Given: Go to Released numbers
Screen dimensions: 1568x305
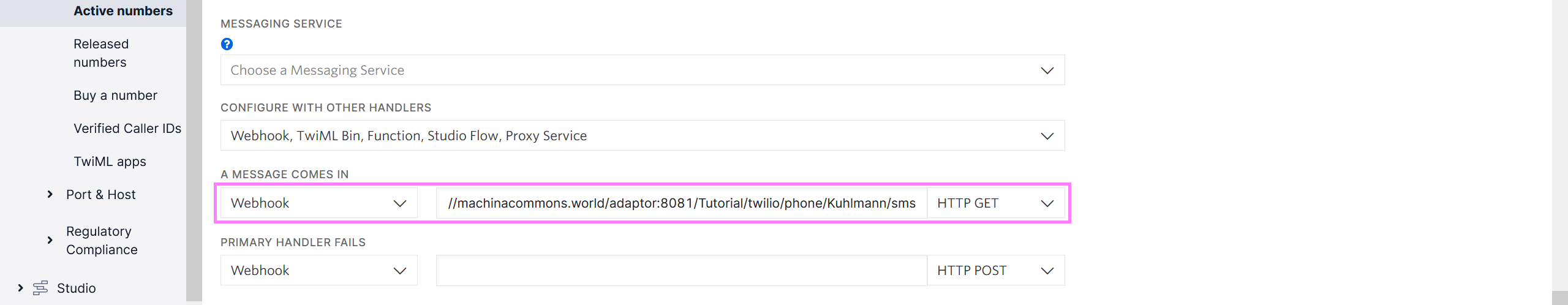Looking at the screenshot, I should (x=101, y=53).
